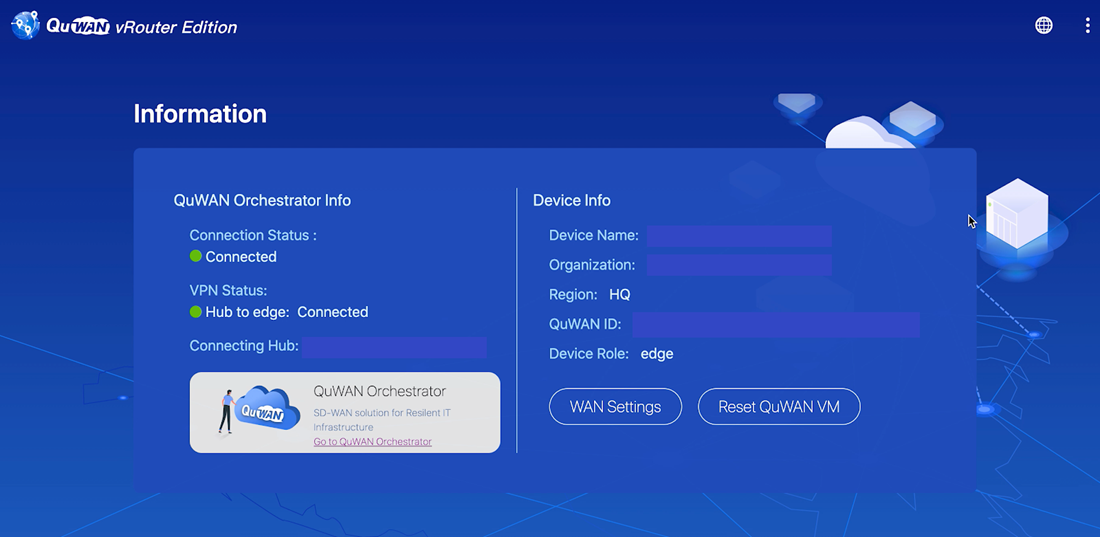This screenshot has width=1100, height=537.
Task: Click the green Connection Status indicator dot
Action: point(196,257)
